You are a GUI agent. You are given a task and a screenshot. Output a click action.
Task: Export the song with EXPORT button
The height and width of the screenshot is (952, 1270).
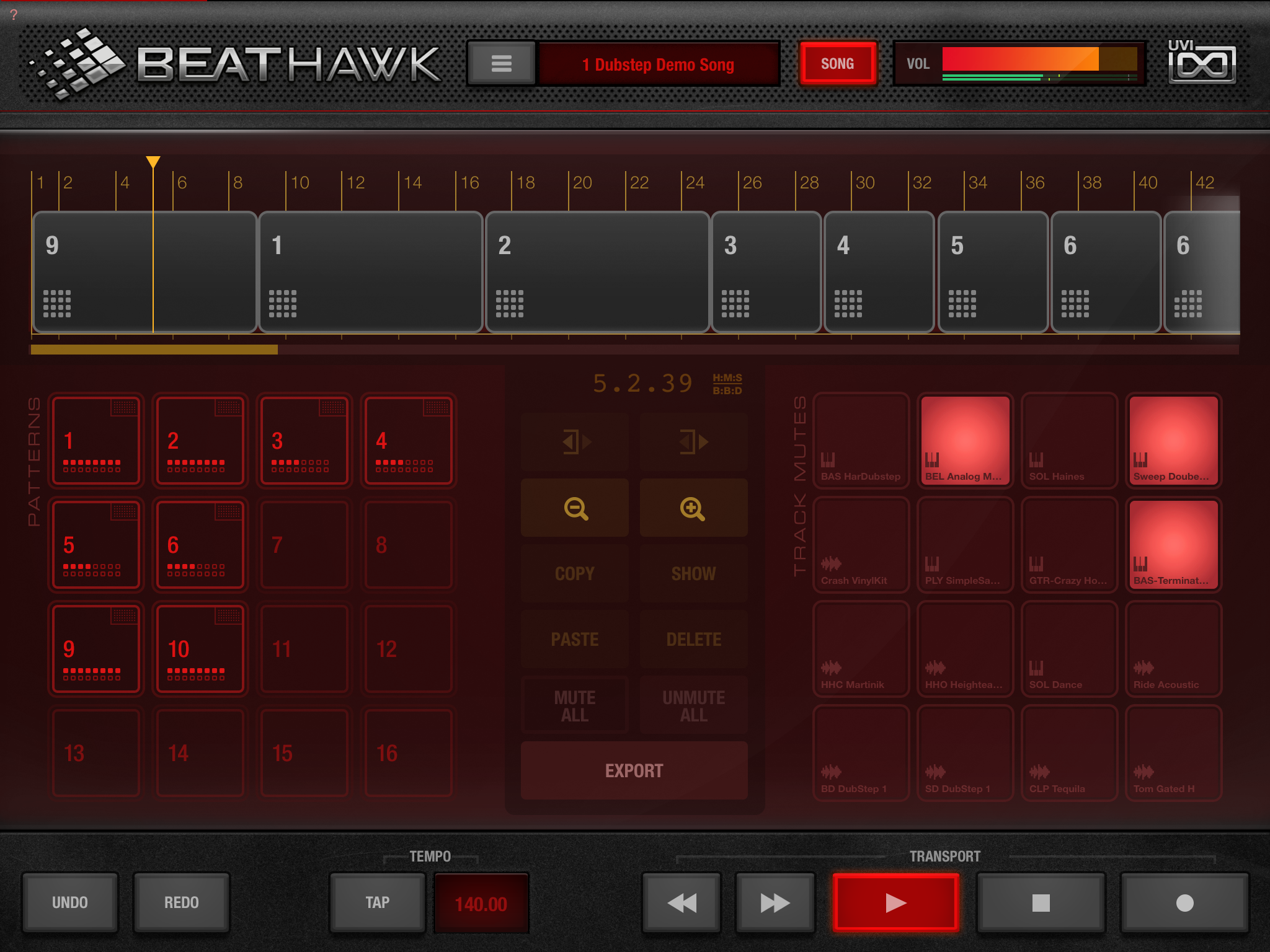[634, 770]
